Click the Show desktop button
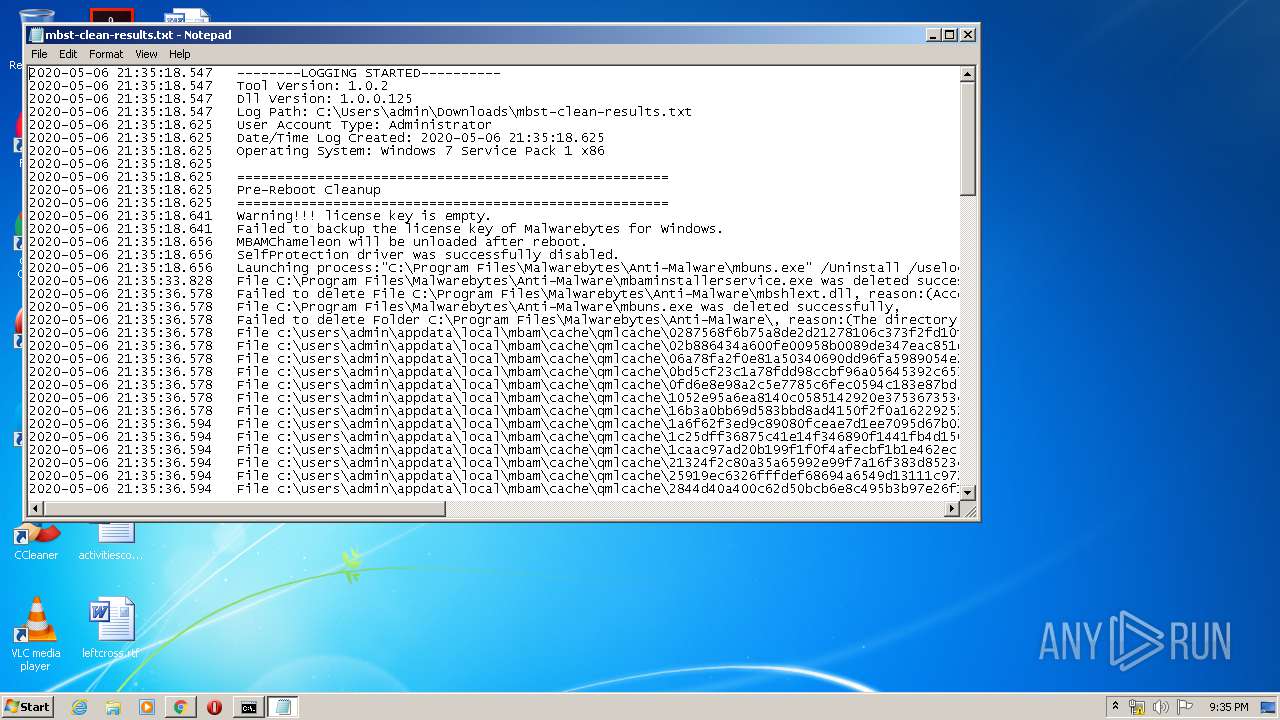This screenshot has height=720, width=1280. (x=1270, y=707)
